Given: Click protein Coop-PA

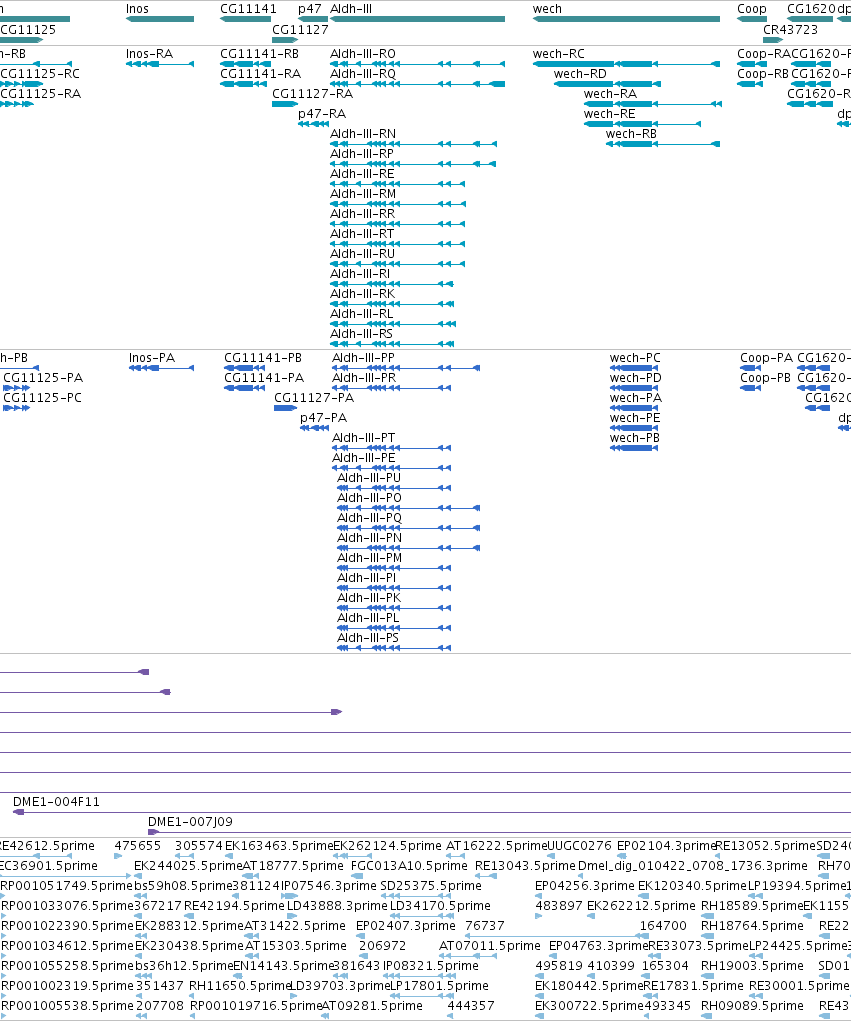Looking at the screenshot, I should [x=766, y=357].
